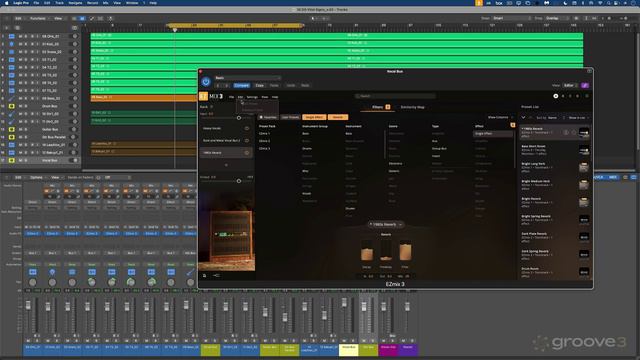Click the volume knob on Vocal Bus track

75,160
